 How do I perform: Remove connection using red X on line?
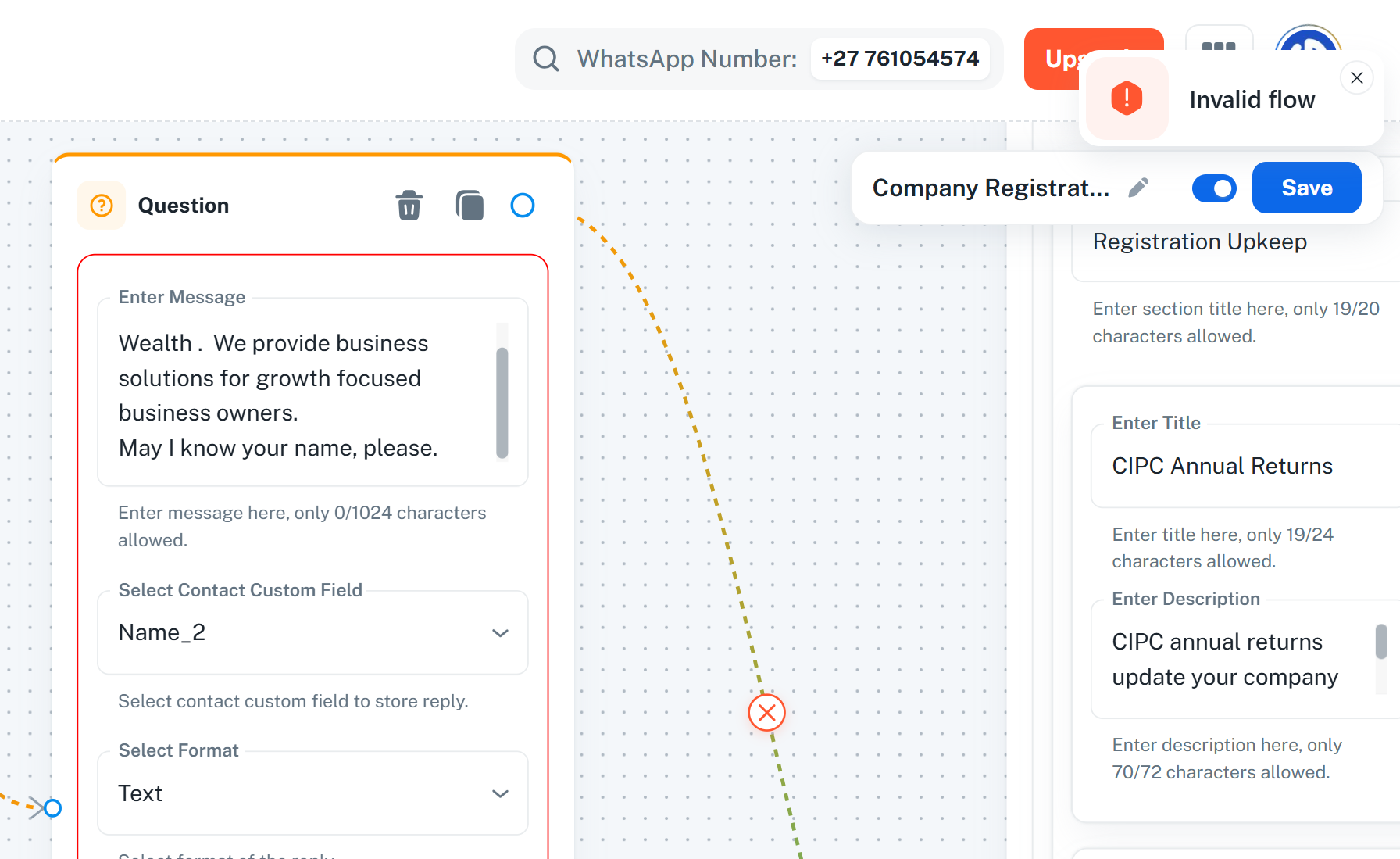[766, 713]
